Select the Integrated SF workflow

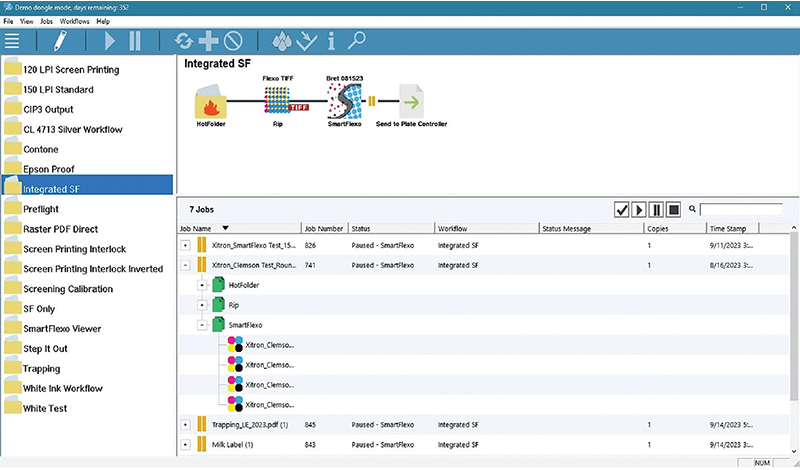(87, 185)
